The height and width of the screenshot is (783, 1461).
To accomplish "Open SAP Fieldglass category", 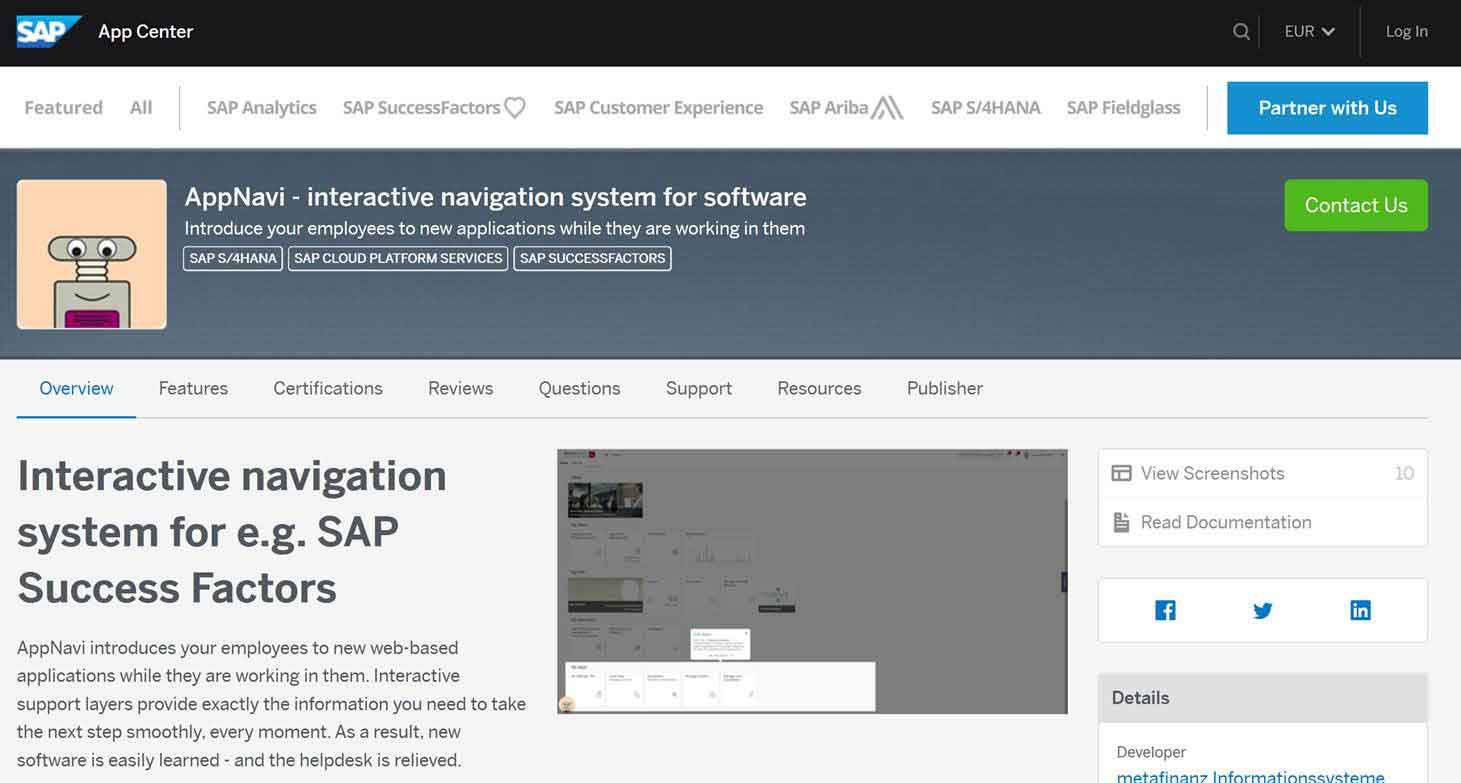I will click(x=1123, y=108).
